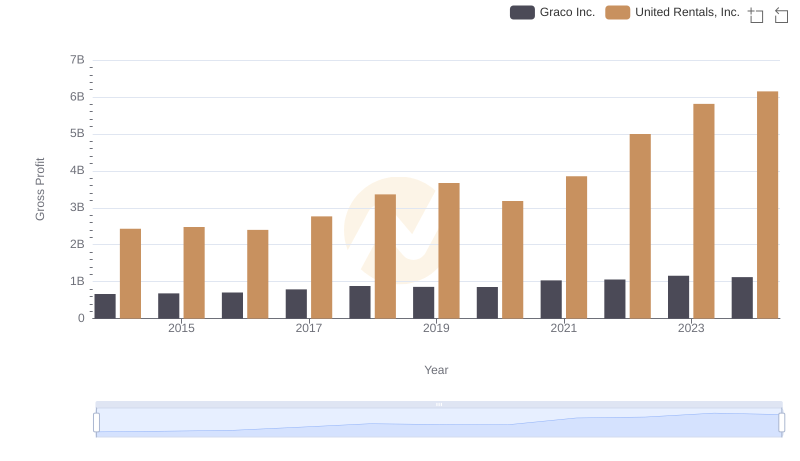Select United Rentals bar for 2015
This screenshot has height=461, width=800.
tap(194, 273)
